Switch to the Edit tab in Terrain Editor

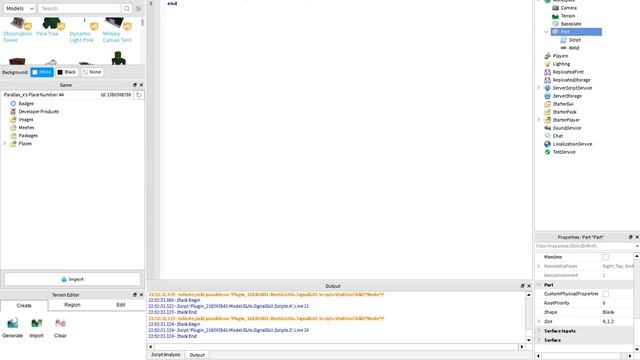coord(121,305)
